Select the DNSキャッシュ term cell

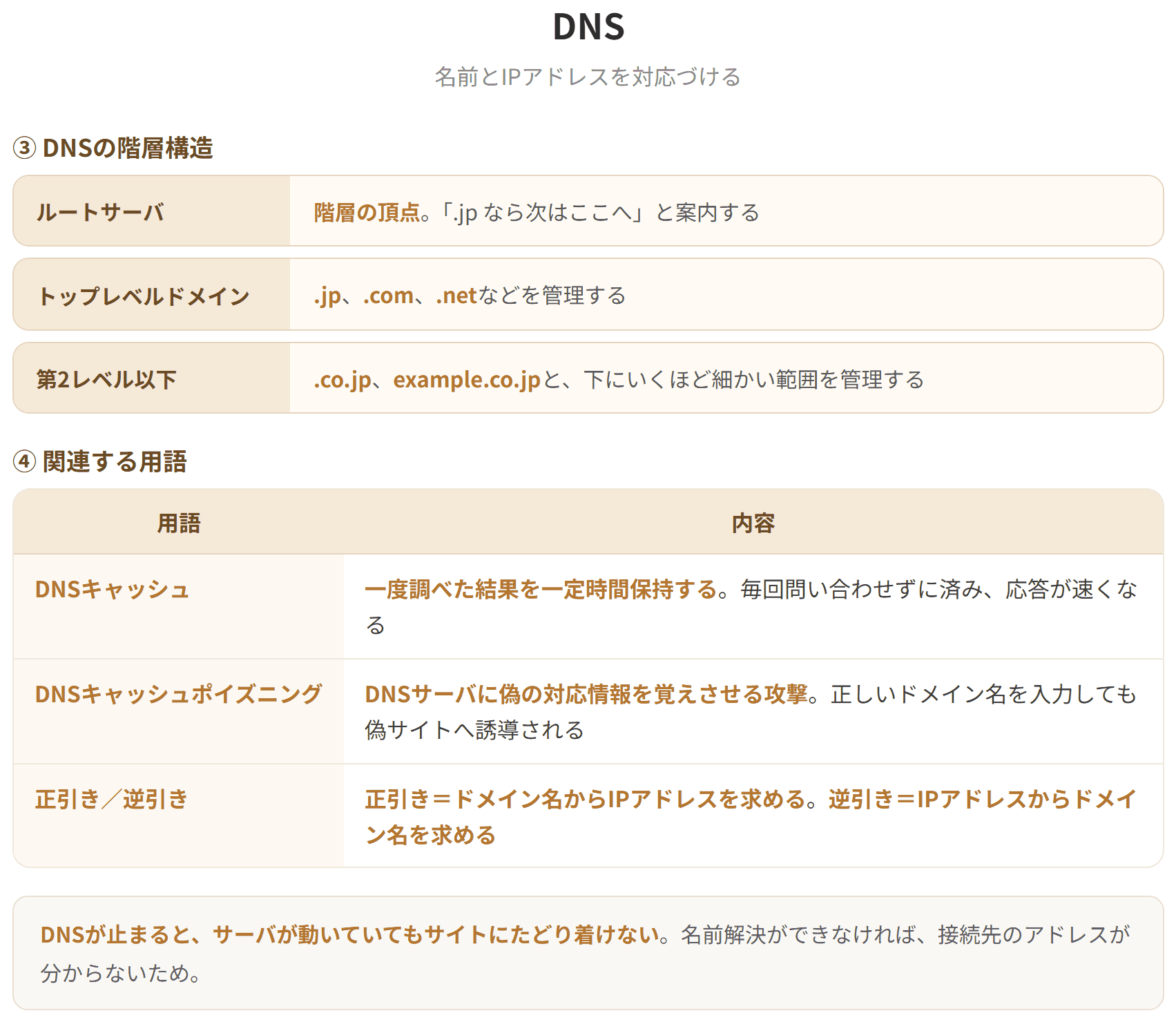179,607
